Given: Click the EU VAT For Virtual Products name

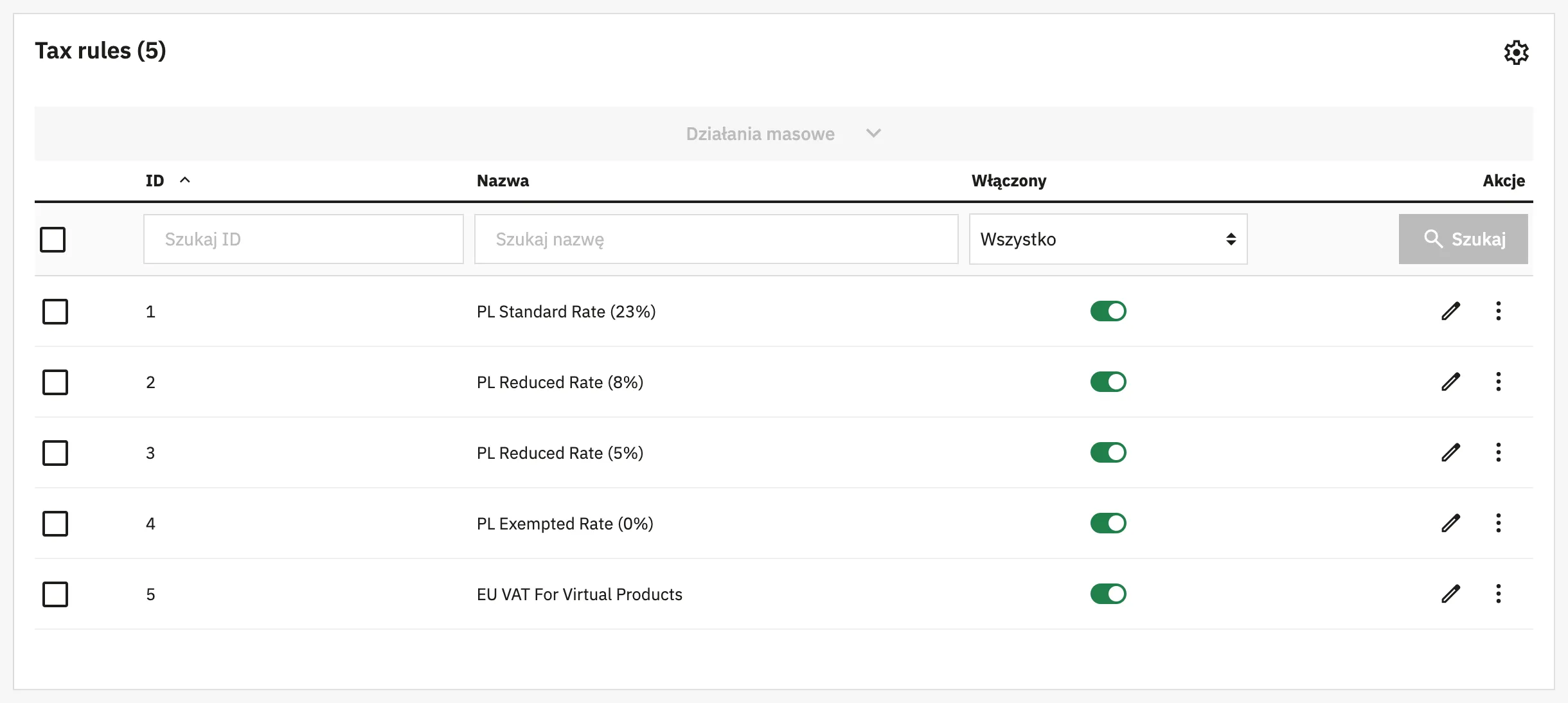Looking at the screenshot, I should (580, 594).
